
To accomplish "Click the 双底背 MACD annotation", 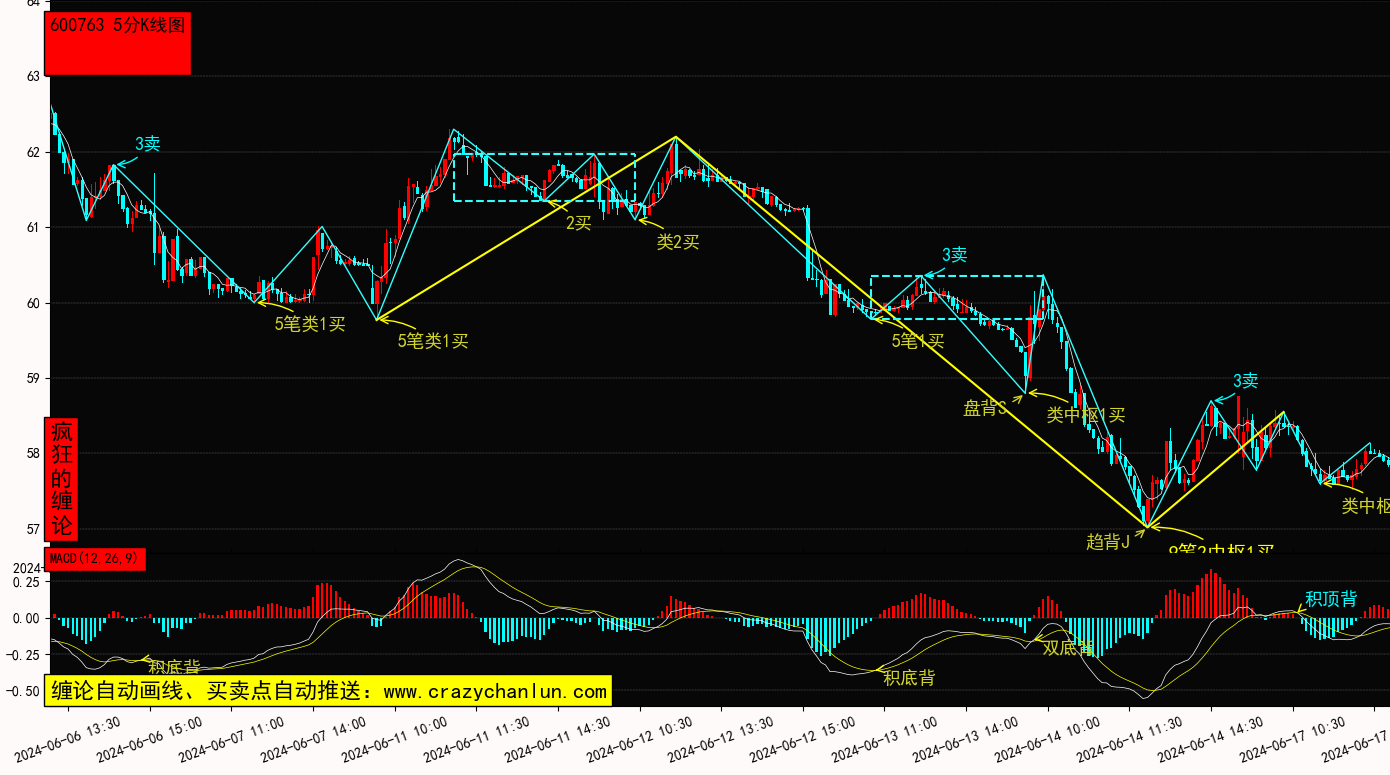I will pos(1068,647).
